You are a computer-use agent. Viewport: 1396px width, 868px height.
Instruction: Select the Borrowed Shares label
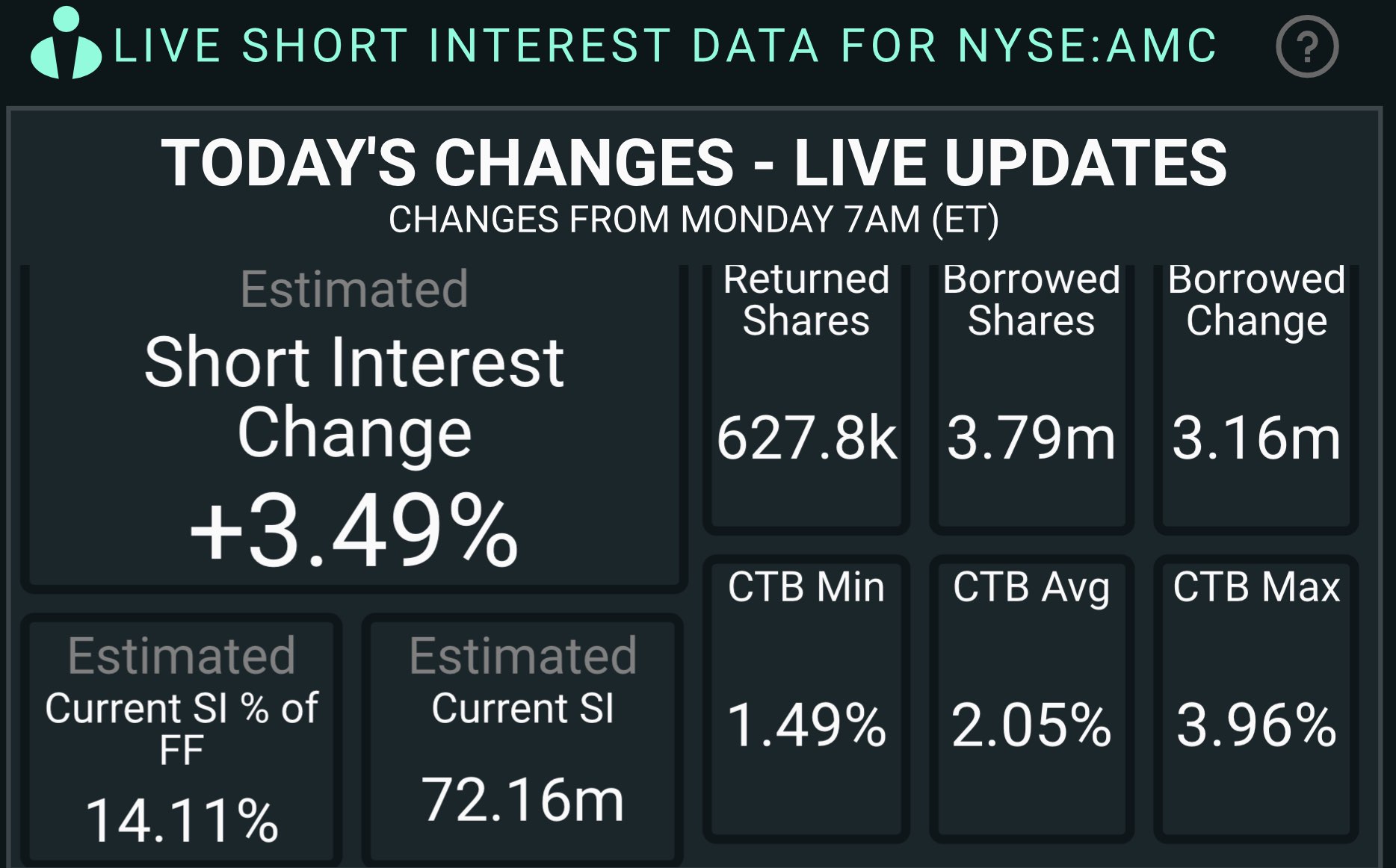coord(1031,300)
